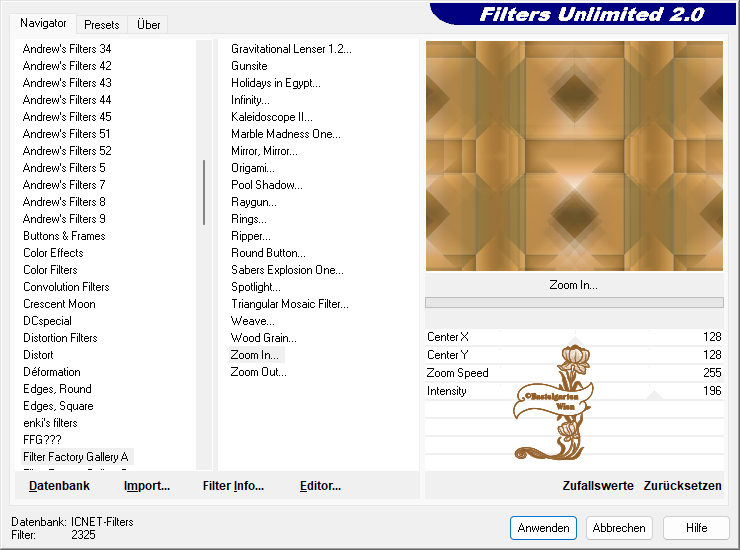The image size is (740, 550).
Task: Select Andrew's Filters 8 category
Action: pyautogui.click(x=64, y=202)
